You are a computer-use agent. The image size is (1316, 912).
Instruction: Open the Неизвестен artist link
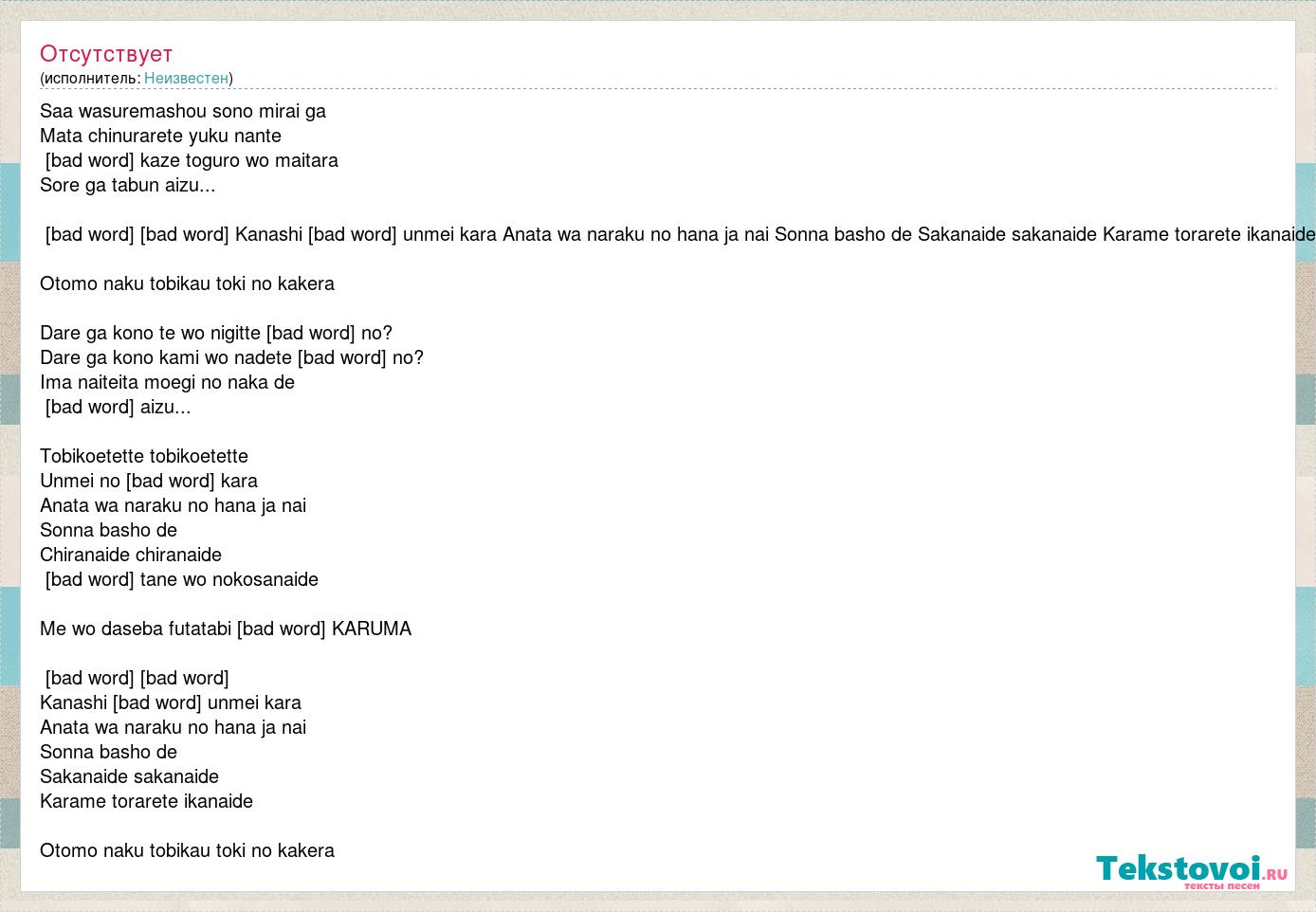186,78
